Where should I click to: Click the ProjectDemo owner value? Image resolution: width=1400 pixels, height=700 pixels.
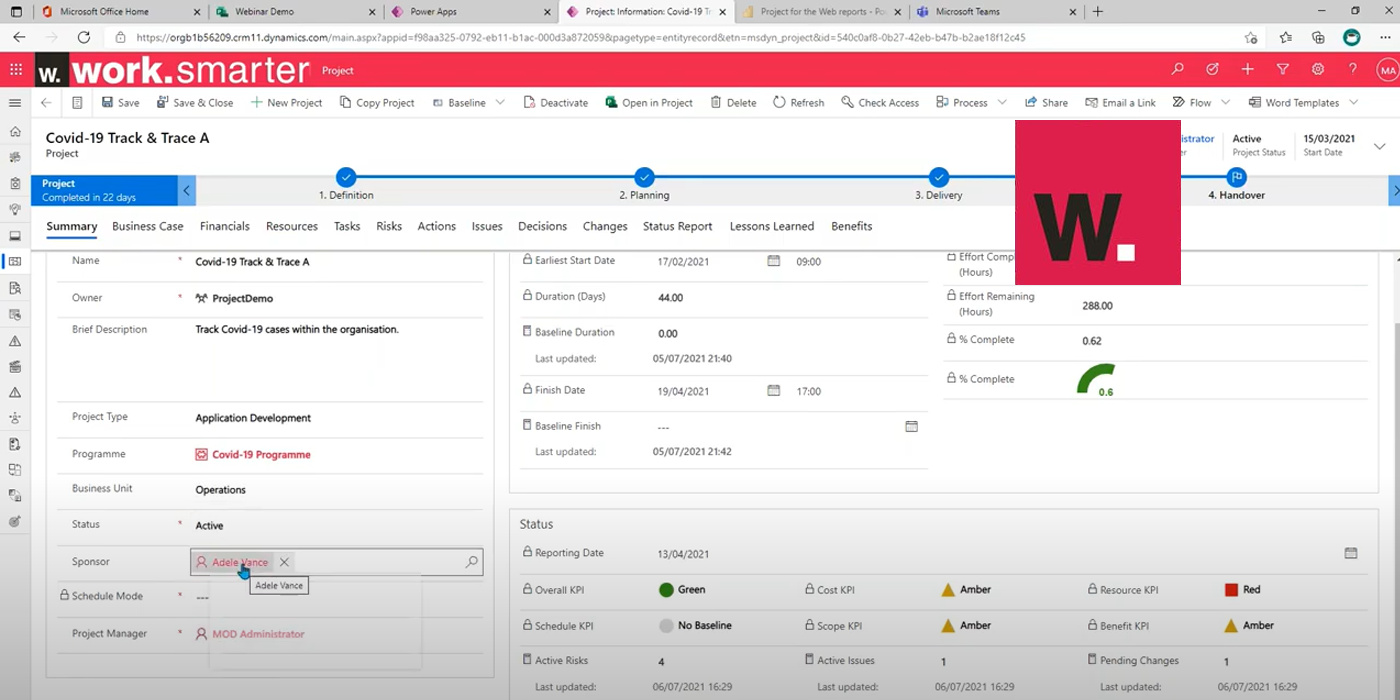(x=242, y=298)
